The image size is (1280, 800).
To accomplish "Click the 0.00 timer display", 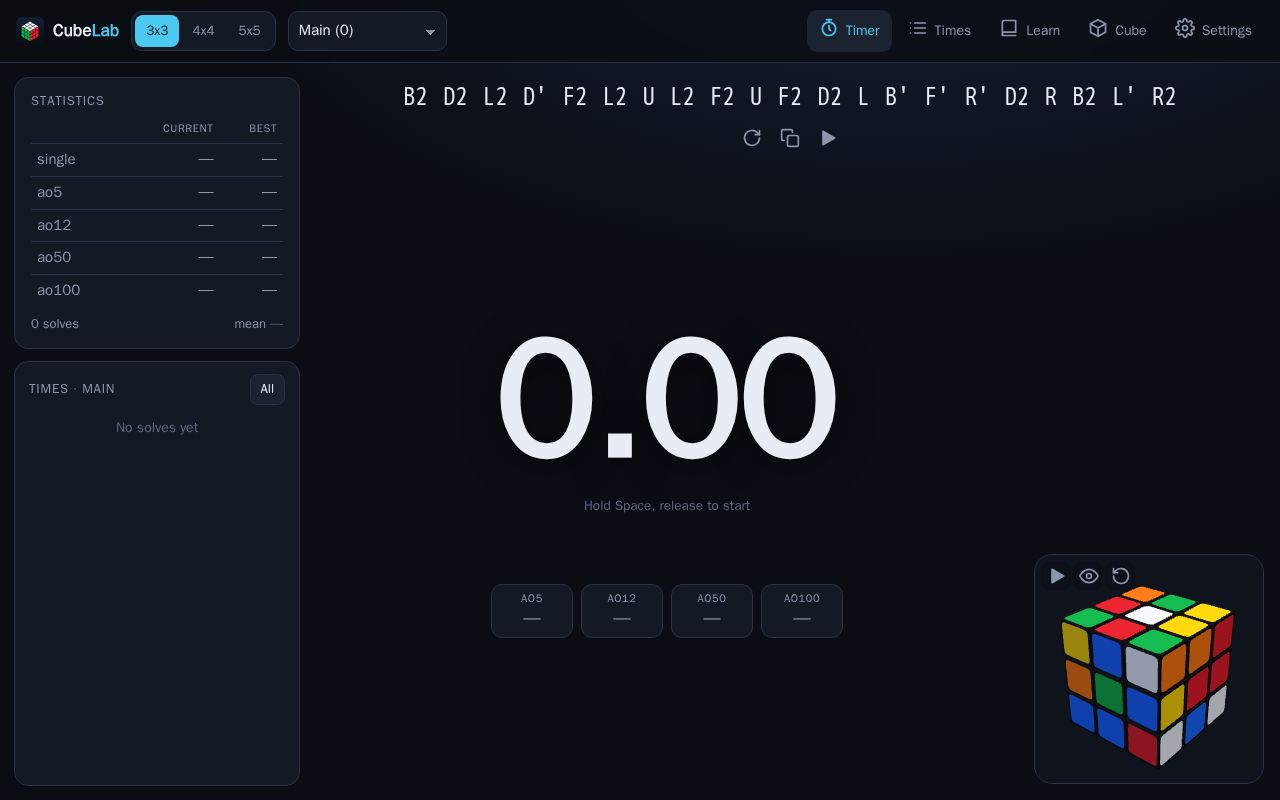I will (667, 400).
